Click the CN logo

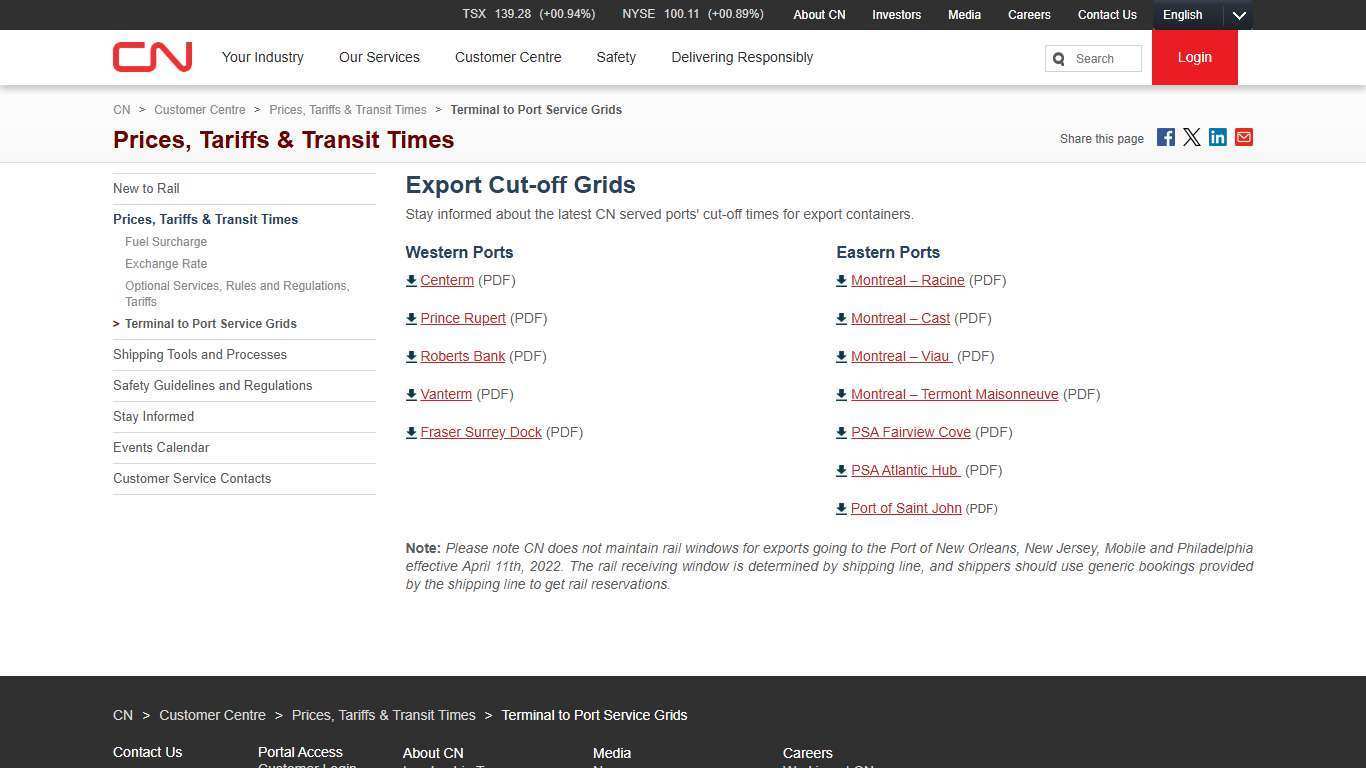152,57
